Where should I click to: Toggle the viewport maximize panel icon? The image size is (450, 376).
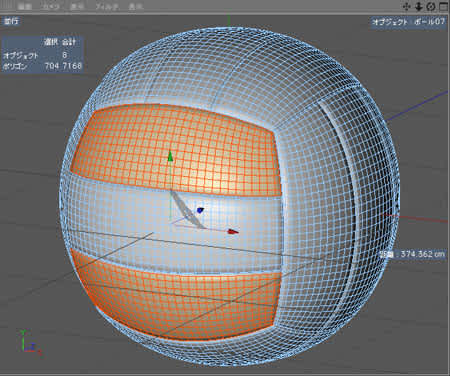443,6
